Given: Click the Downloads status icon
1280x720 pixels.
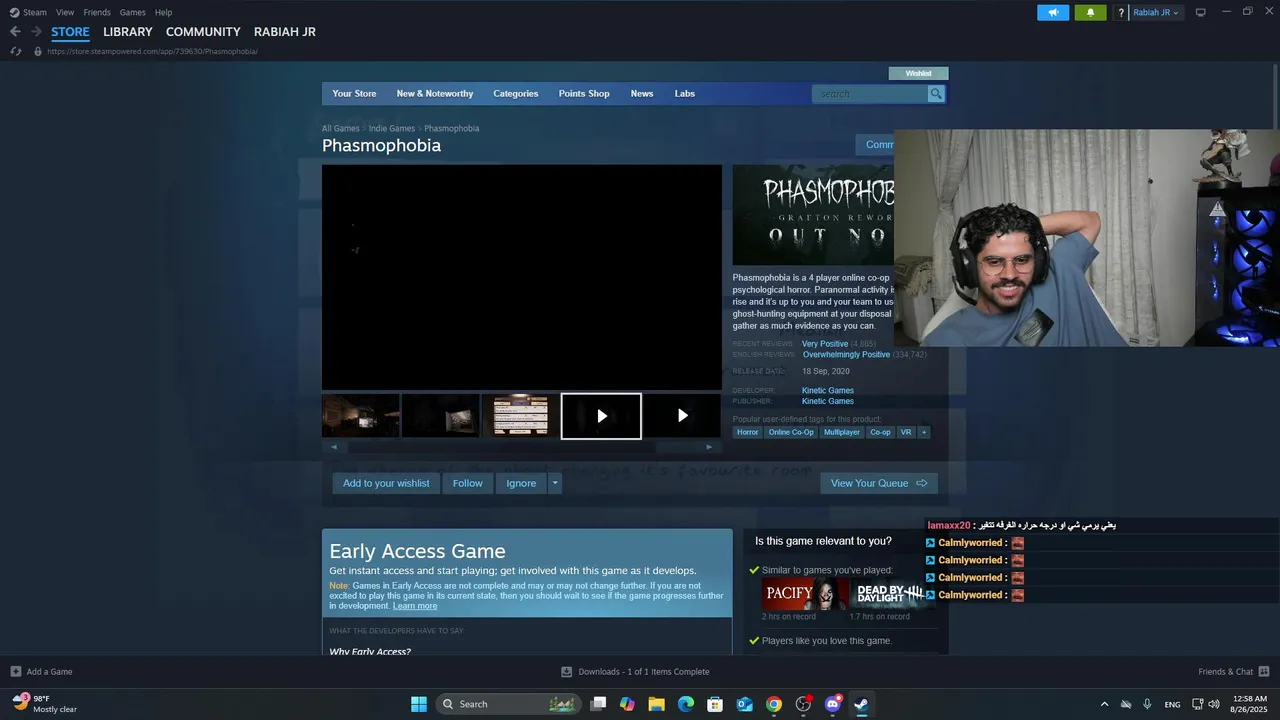Looking at the screenshot, I should tap(566, 672).
